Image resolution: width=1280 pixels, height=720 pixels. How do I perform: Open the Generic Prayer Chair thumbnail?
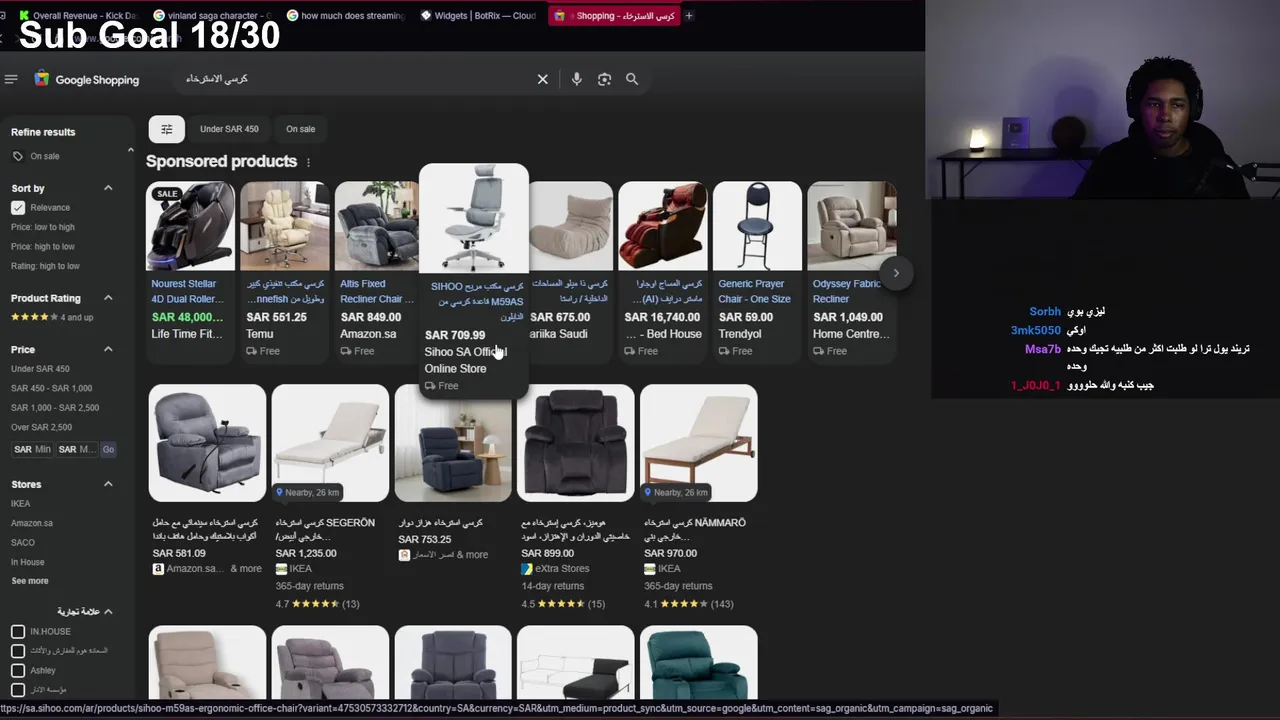point(757,226)
